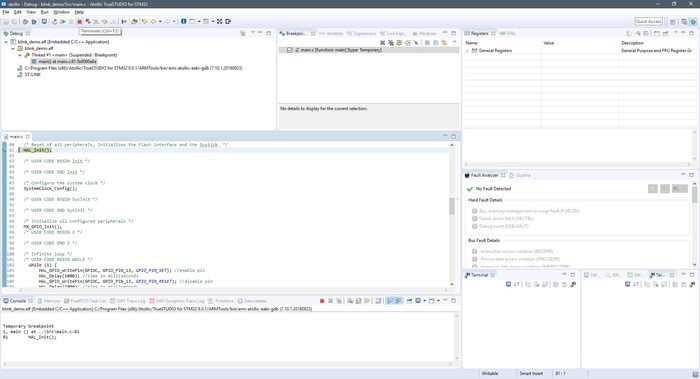Click the Build project icon in toolbar
The height and width of the screenshot is (379, 700).
pos(25,21)
